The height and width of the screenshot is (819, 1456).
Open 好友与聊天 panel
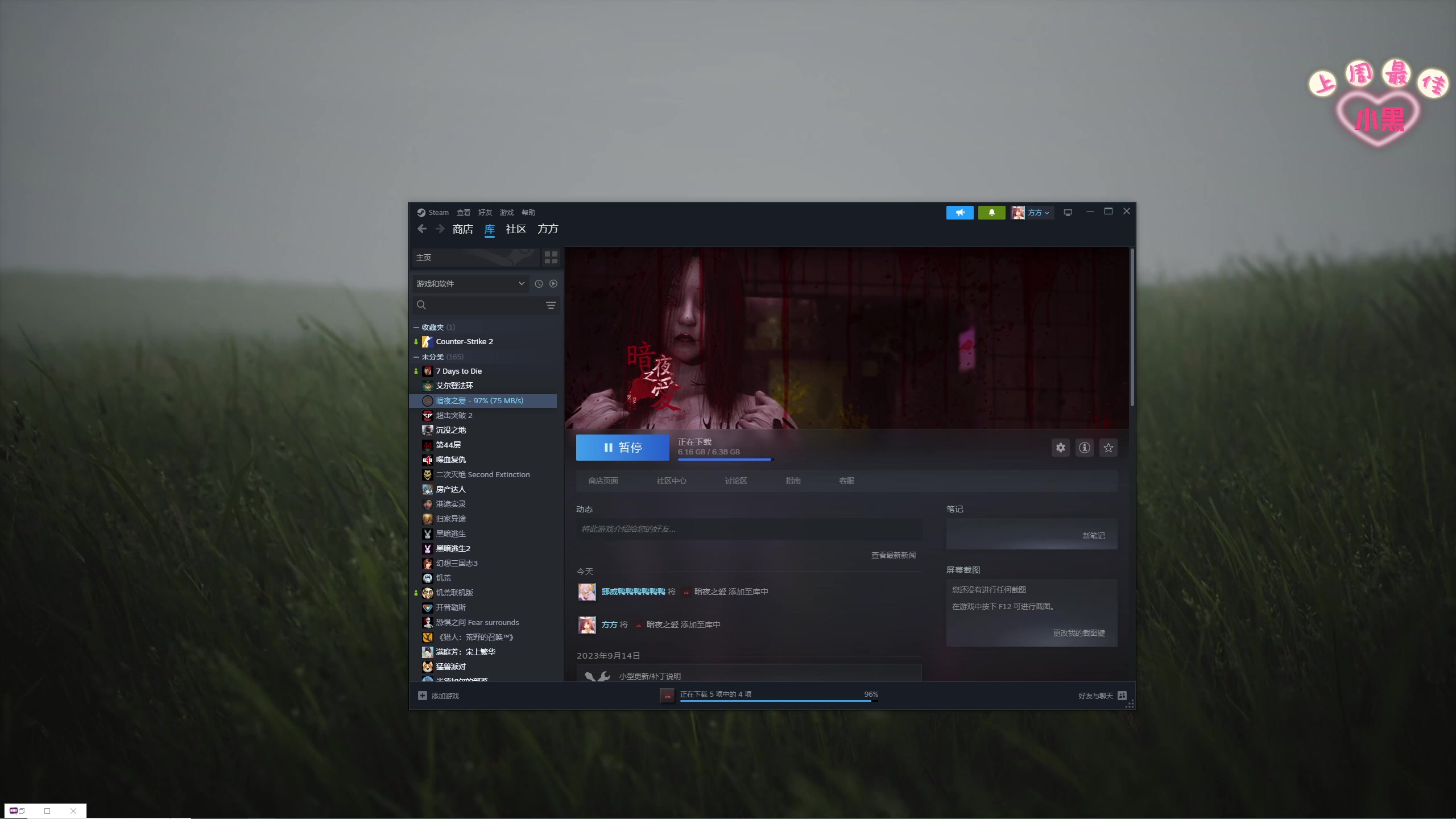1102,696
